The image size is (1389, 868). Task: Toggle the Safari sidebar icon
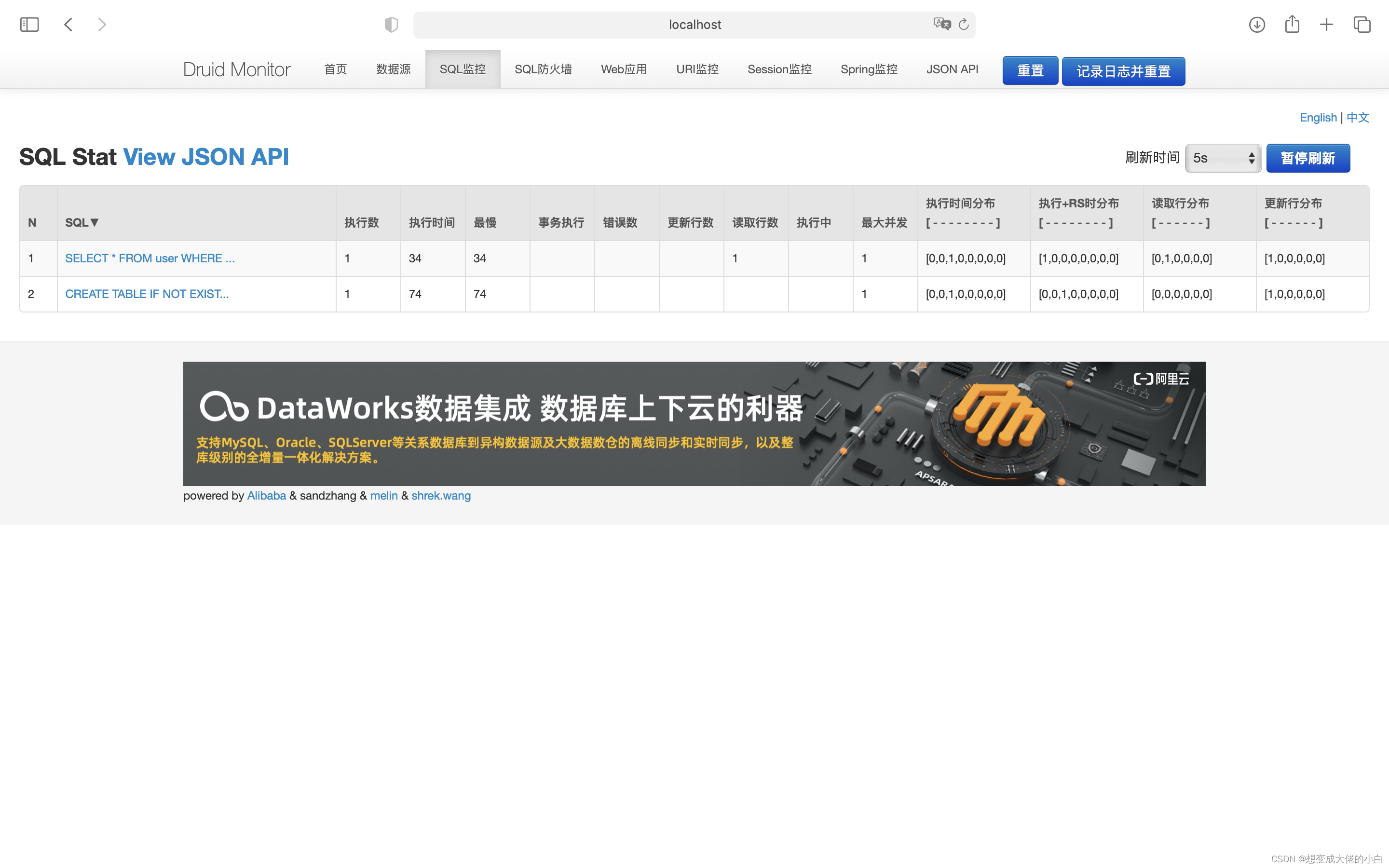tap(29, 25)
